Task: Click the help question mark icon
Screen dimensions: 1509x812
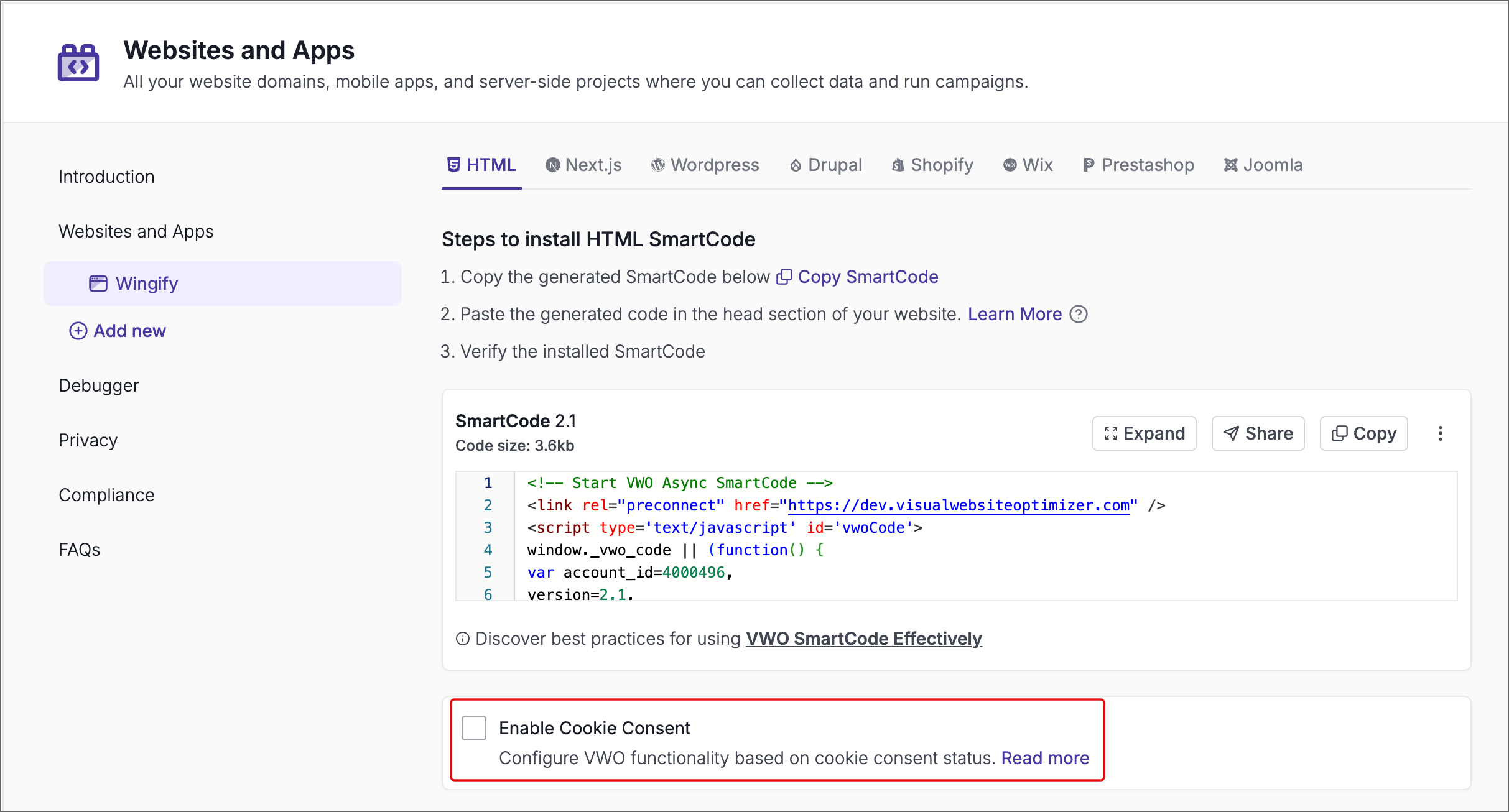Action: point(1079,314)
